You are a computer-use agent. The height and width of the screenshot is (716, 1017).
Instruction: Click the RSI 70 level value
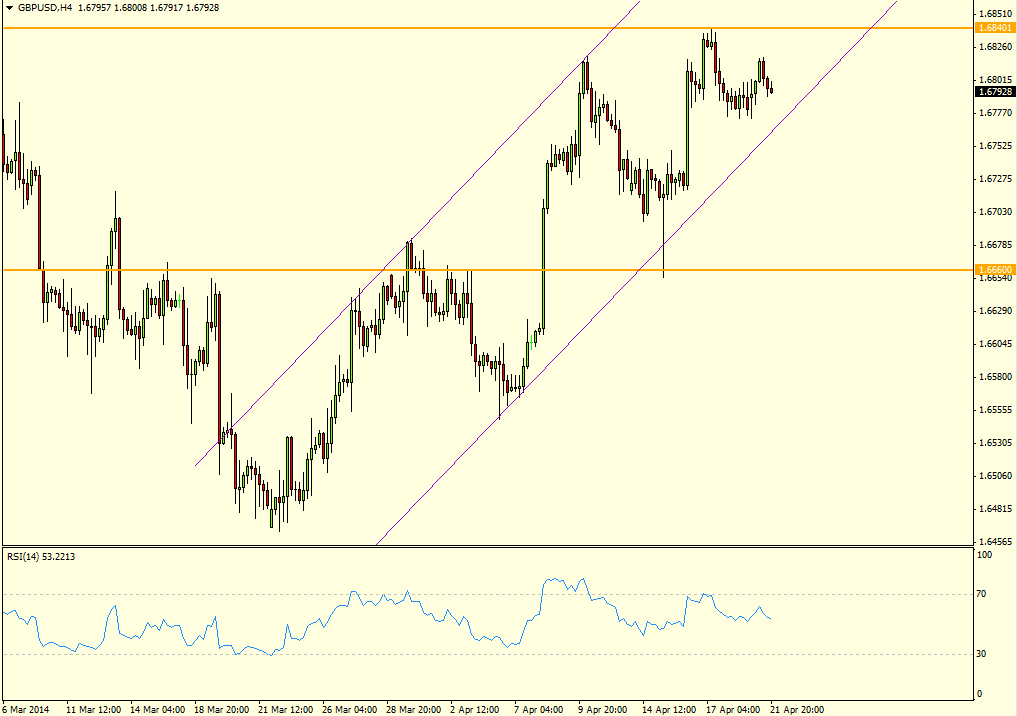coord(981,593)
